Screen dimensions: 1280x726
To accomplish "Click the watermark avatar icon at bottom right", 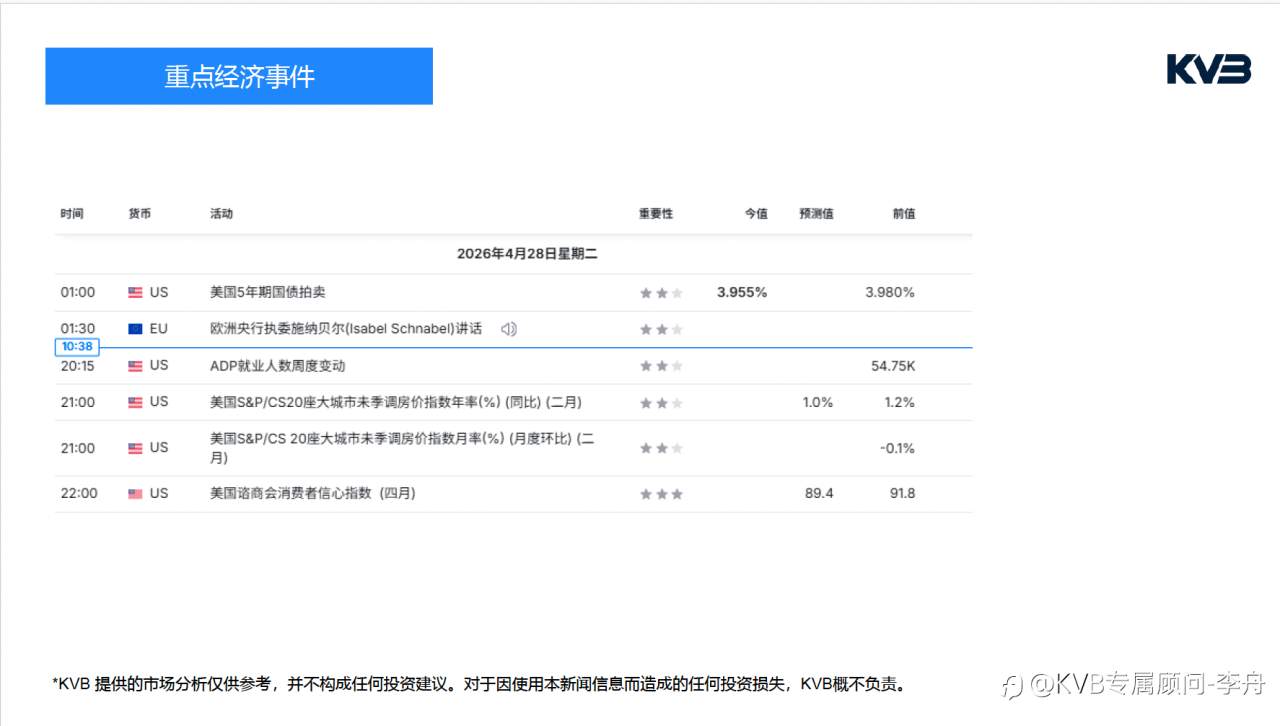I will [1012, 684].
